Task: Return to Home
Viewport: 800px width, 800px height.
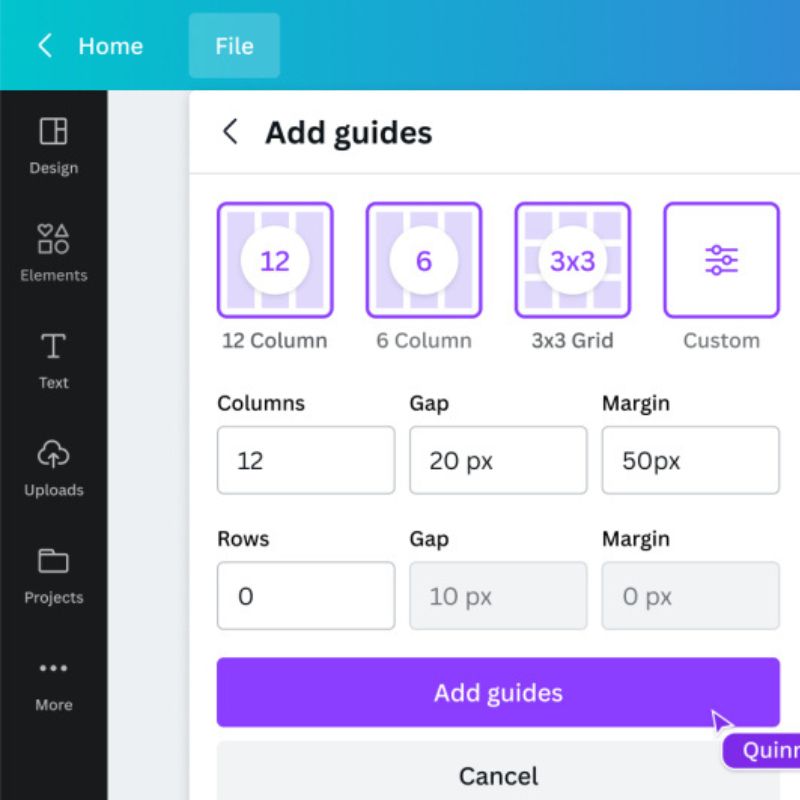Action: (110, 46)
